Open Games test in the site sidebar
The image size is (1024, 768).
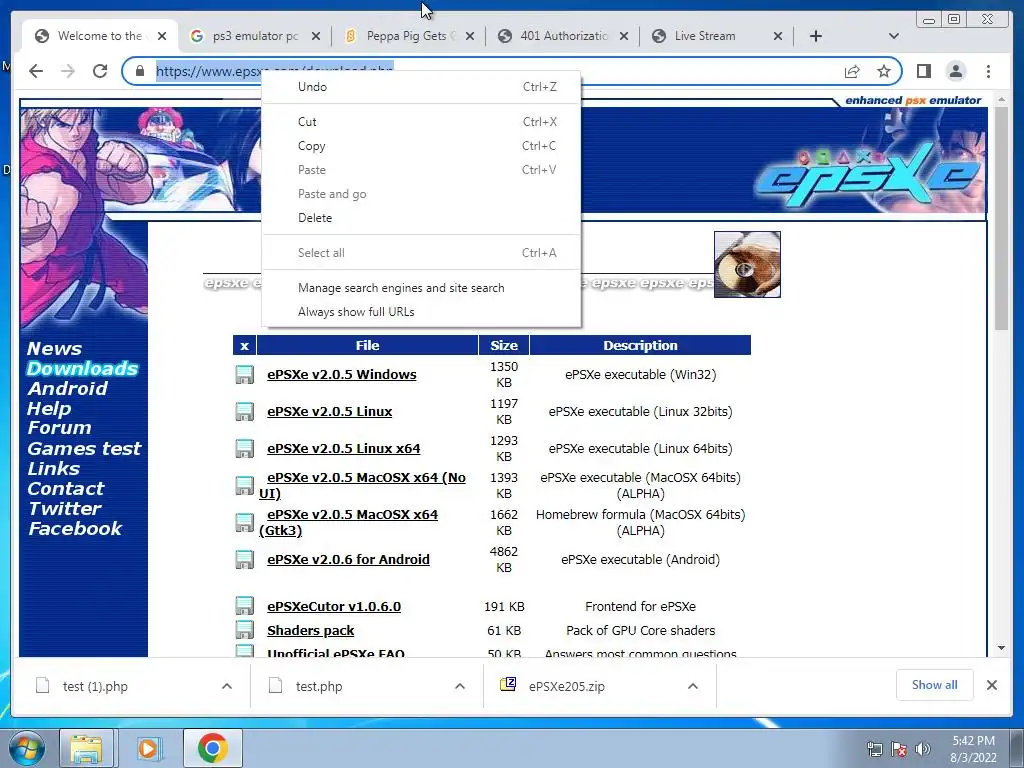click(x=84, y=449)
